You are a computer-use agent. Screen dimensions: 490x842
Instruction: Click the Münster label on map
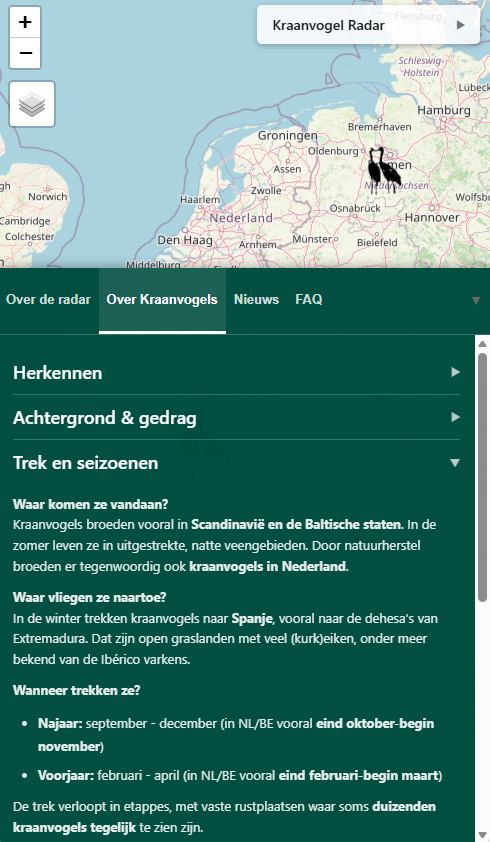(x=312, y=239)
